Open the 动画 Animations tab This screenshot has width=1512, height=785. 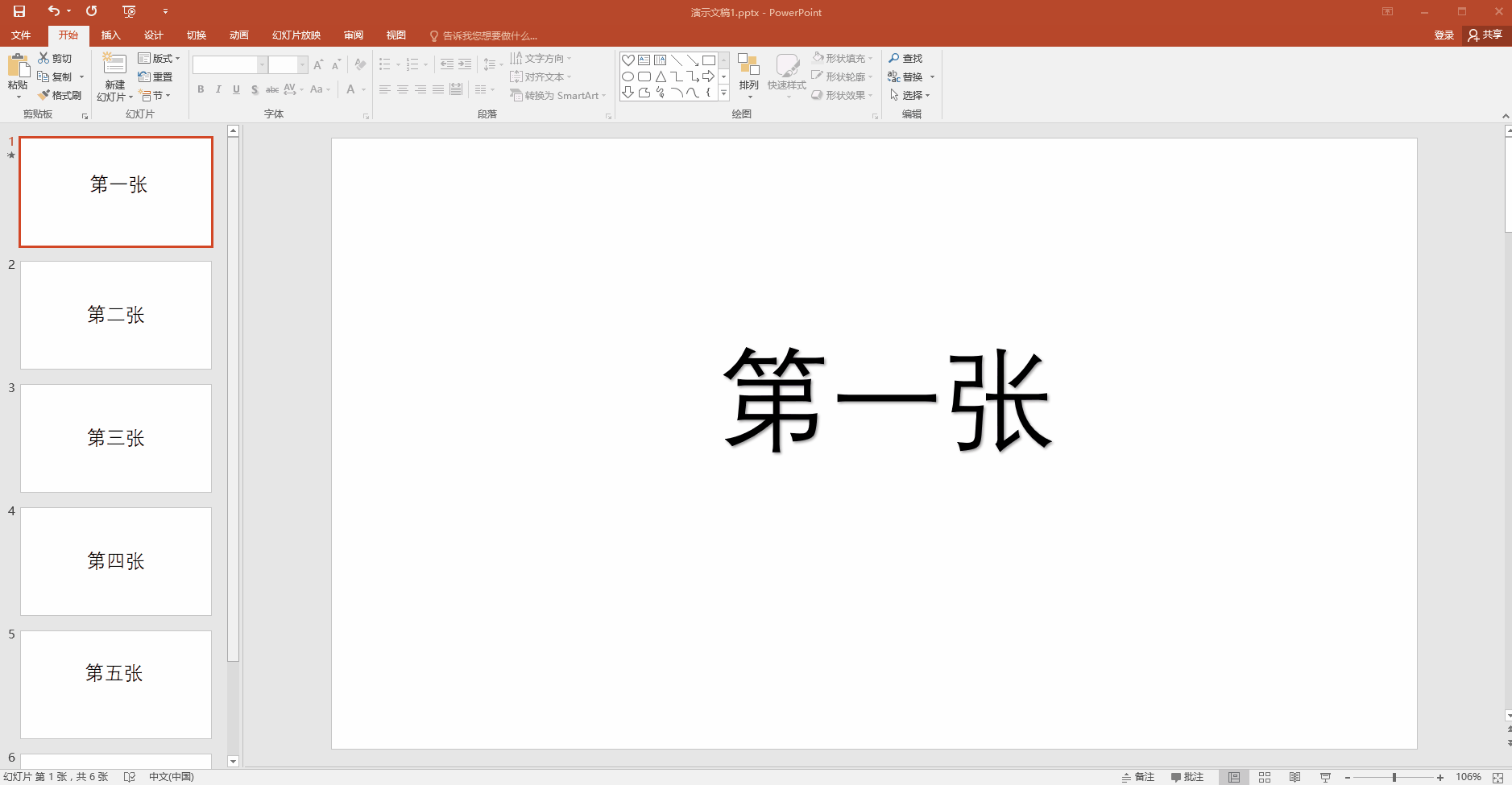point(239,35)
